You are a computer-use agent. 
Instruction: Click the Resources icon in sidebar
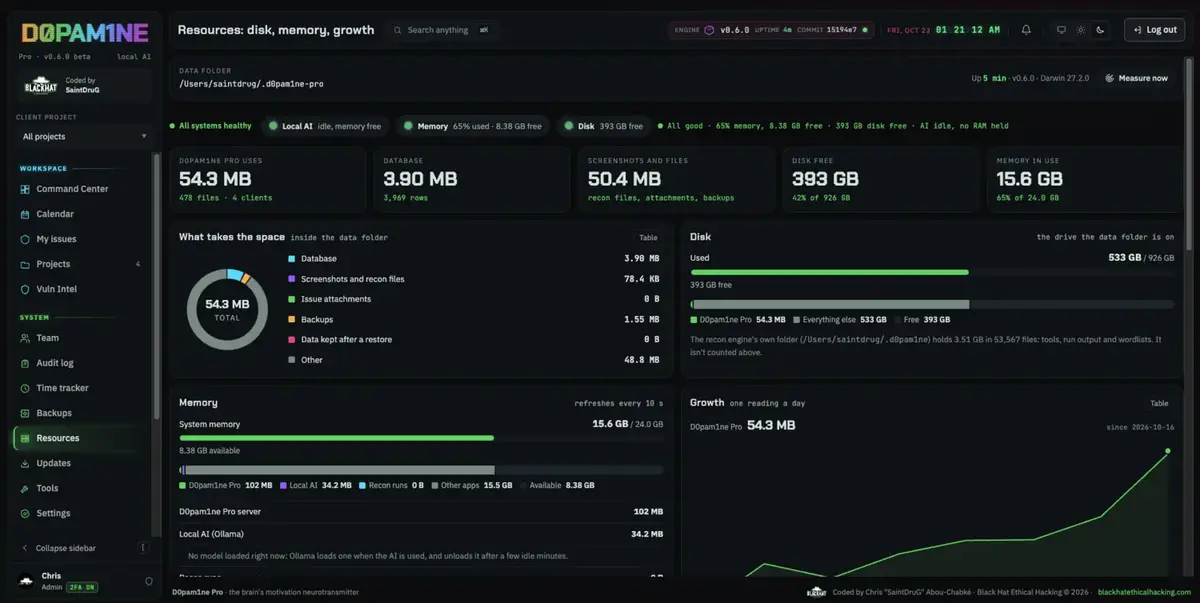pos(26,438)
